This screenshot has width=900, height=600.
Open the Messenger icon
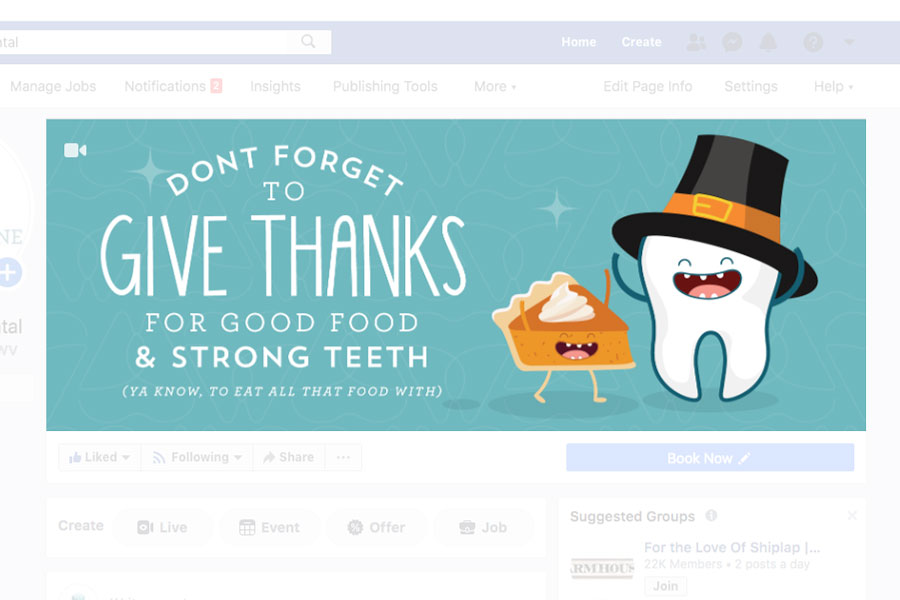(x=732, y=42)
